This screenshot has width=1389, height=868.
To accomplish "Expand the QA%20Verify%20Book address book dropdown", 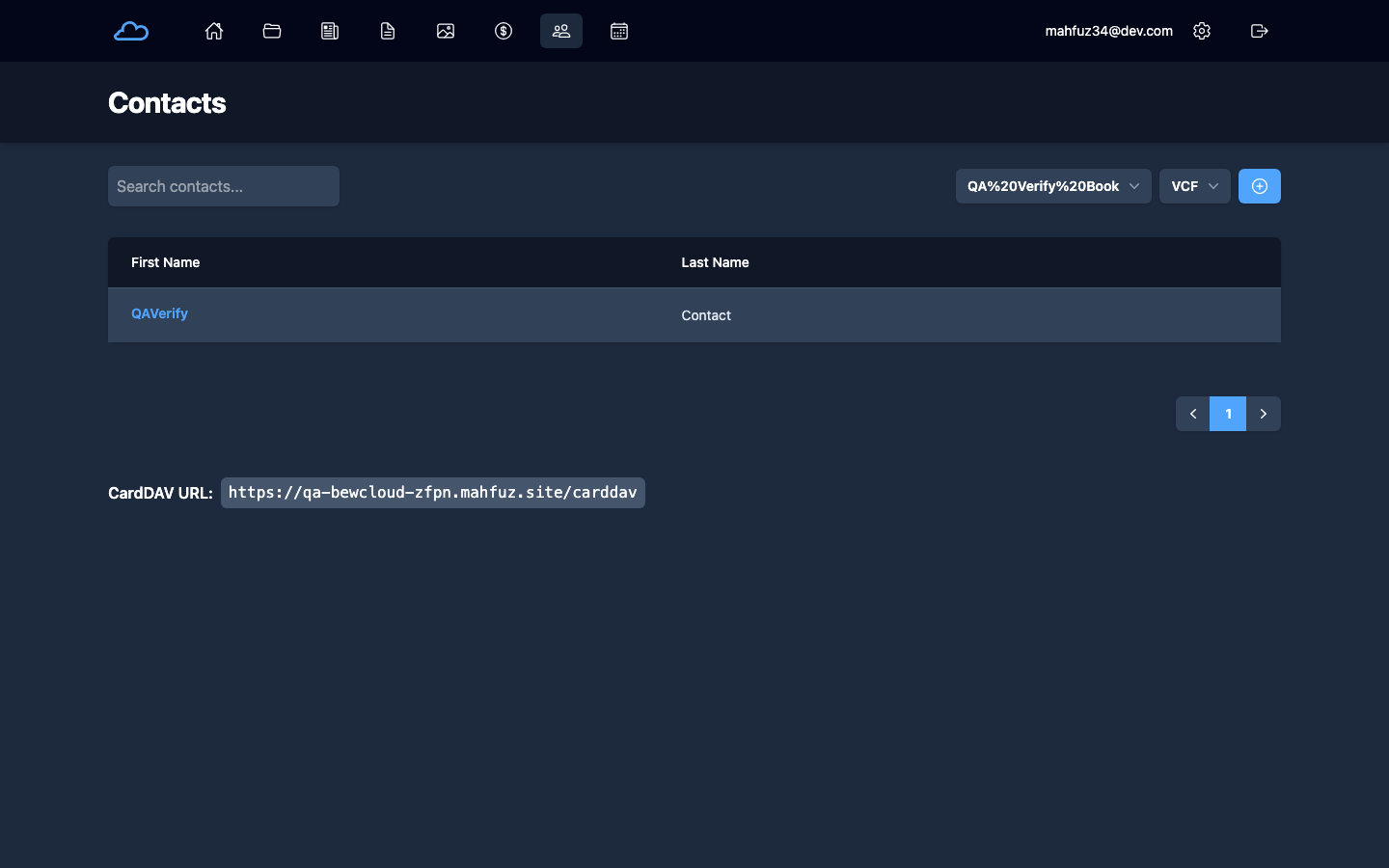I will pos(1053,186).
